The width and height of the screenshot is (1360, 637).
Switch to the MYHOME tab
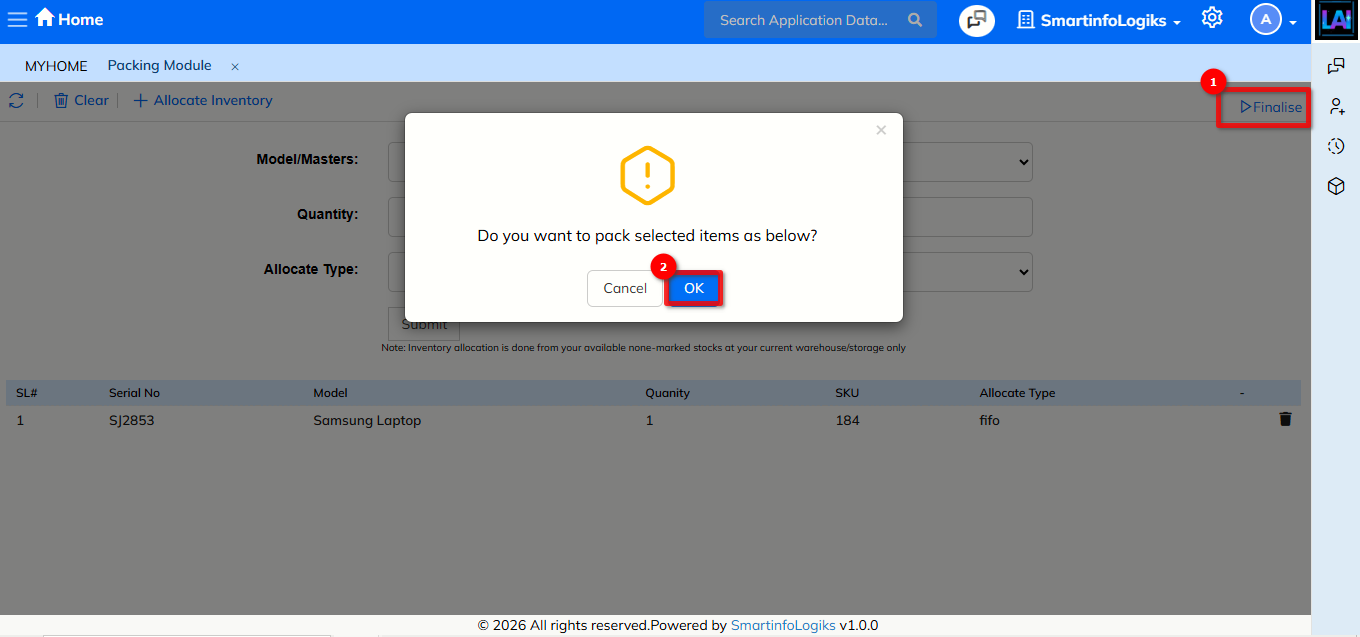(x=56, y=66)
